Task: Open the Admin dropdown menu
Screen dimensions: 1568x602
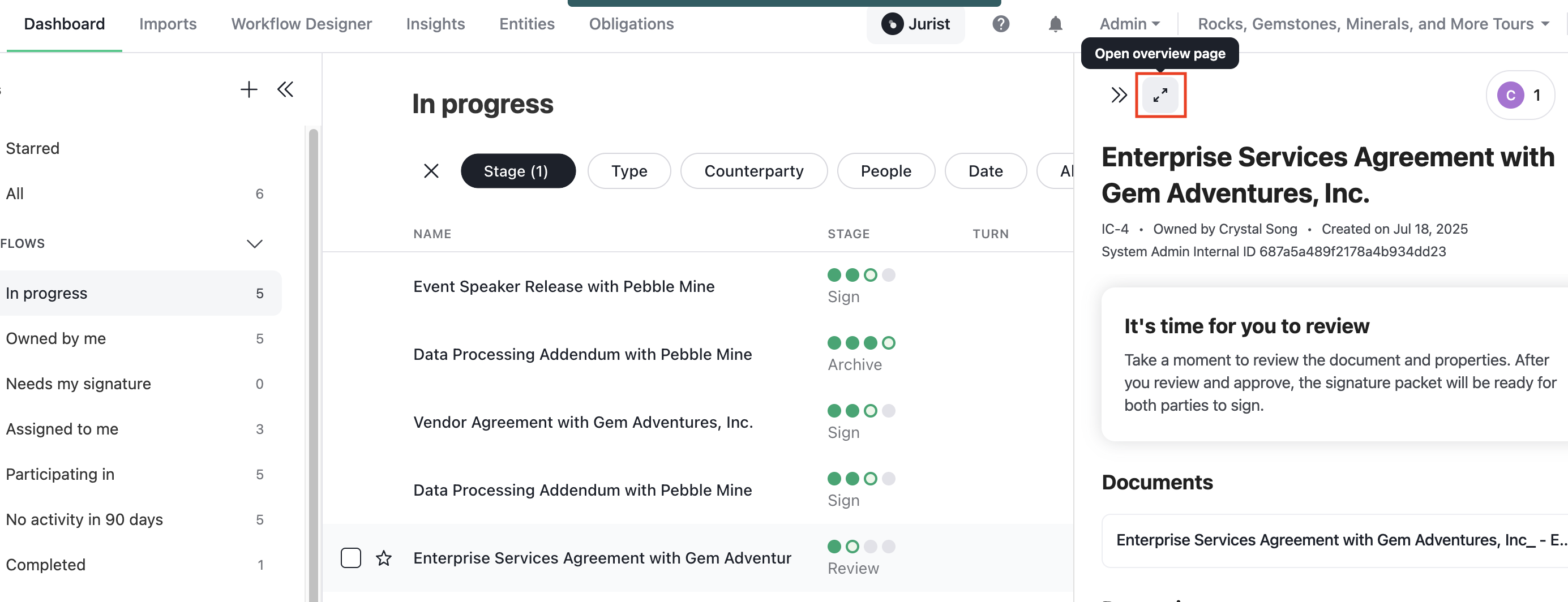Action: click(1130, 24)
